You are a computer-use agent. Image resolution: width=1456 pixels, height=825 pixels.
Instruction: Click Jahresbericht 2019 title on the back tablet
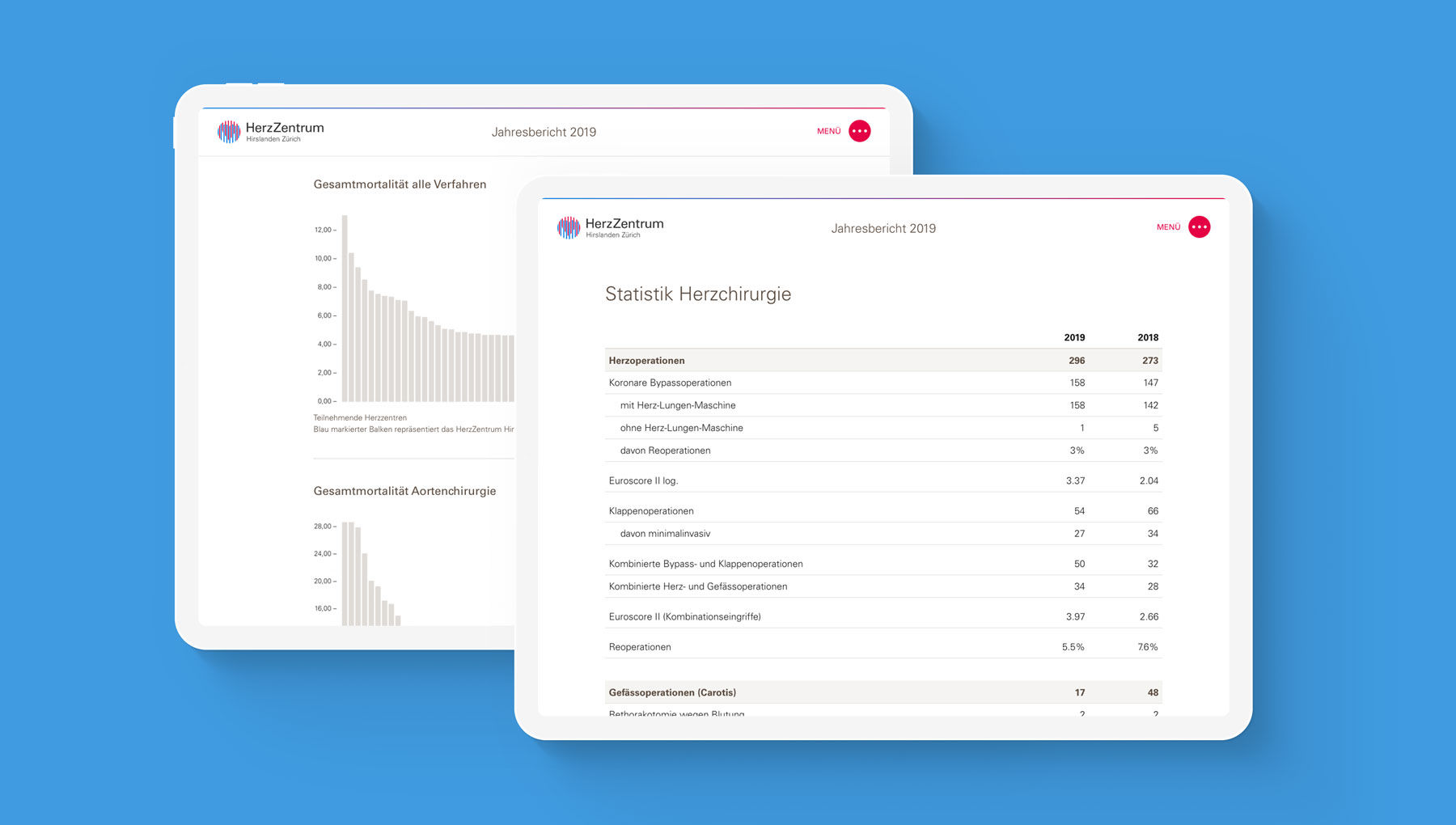pyautogui.click(x=544, y=133)
